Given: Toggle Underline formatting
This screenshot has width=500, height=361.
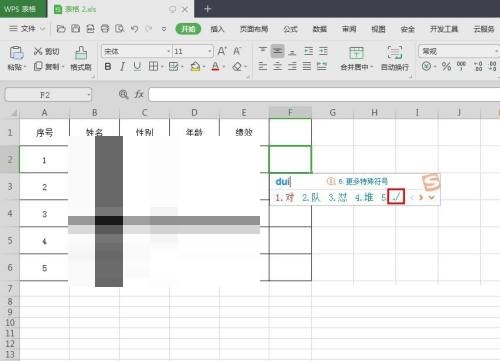Looking at the screenshot, I should pos(137,66).
